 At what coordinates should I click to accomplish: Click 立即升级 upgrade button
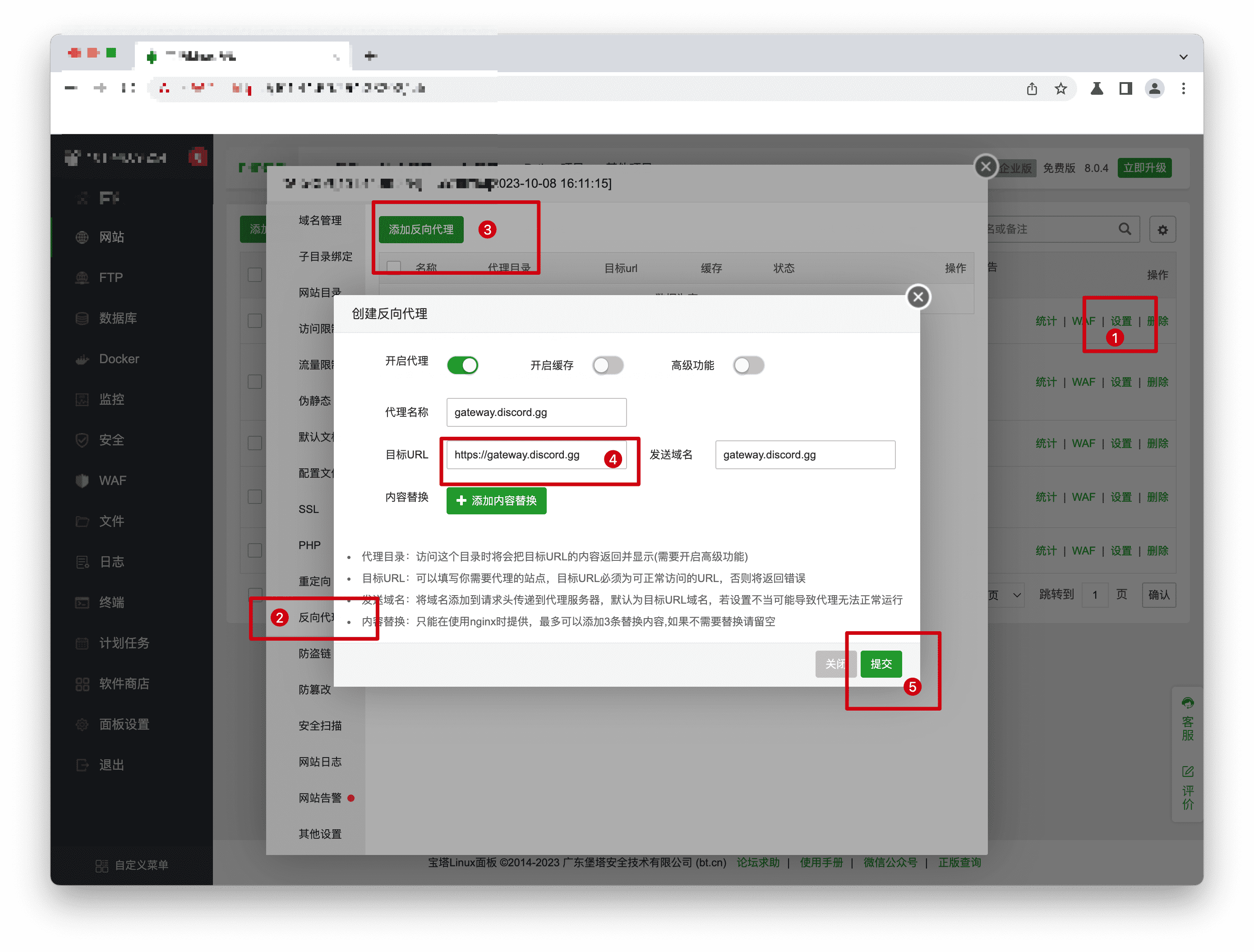1144,168
